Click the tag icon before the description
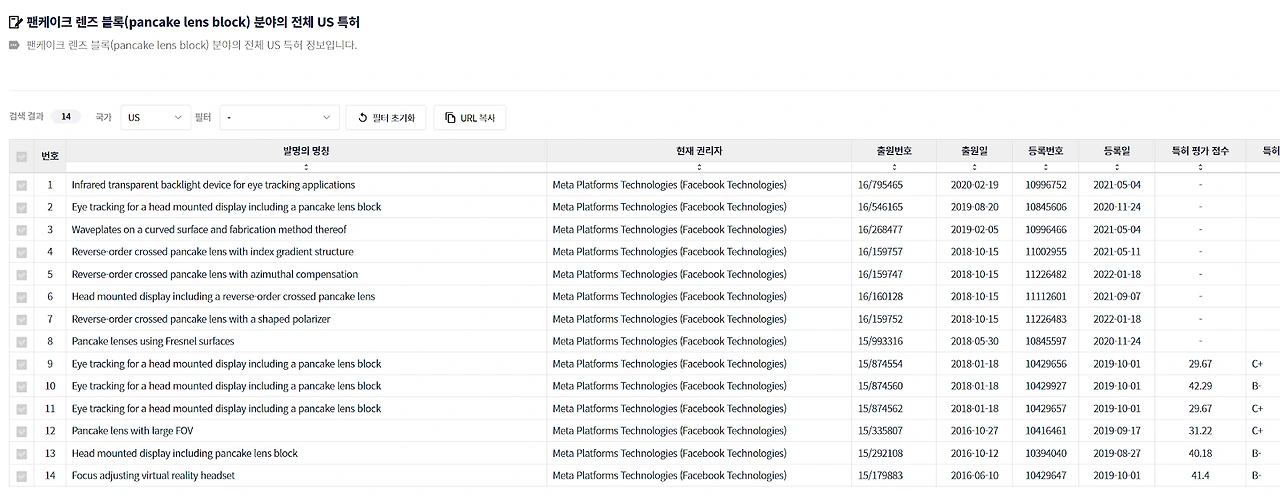Image resolution: width=1280 pixels, height=497 pixels. coord(14,45)
